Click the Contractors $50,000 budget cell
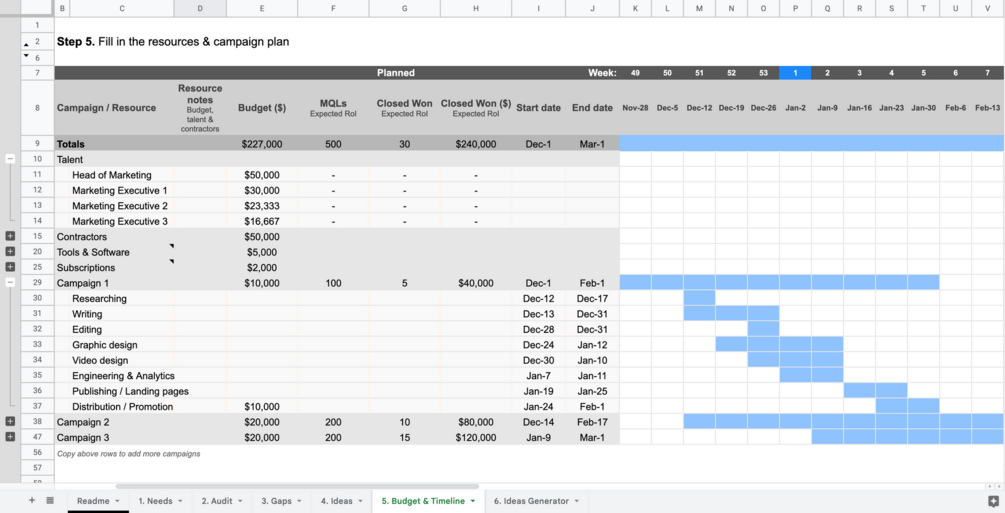The width and height of the screenshot is (1005, 513). [x=262, y=237]
